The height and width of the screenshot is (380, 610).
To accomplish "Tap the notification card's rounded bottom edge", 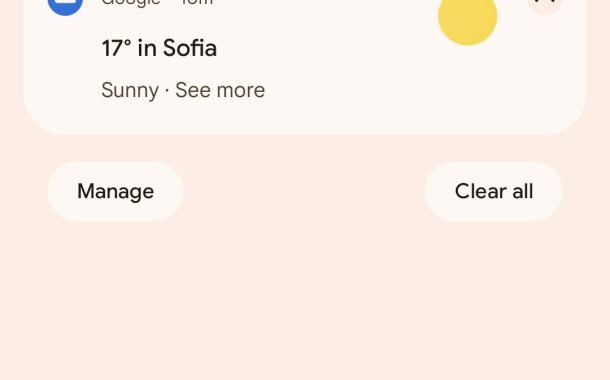I will (x=305, y=131).
